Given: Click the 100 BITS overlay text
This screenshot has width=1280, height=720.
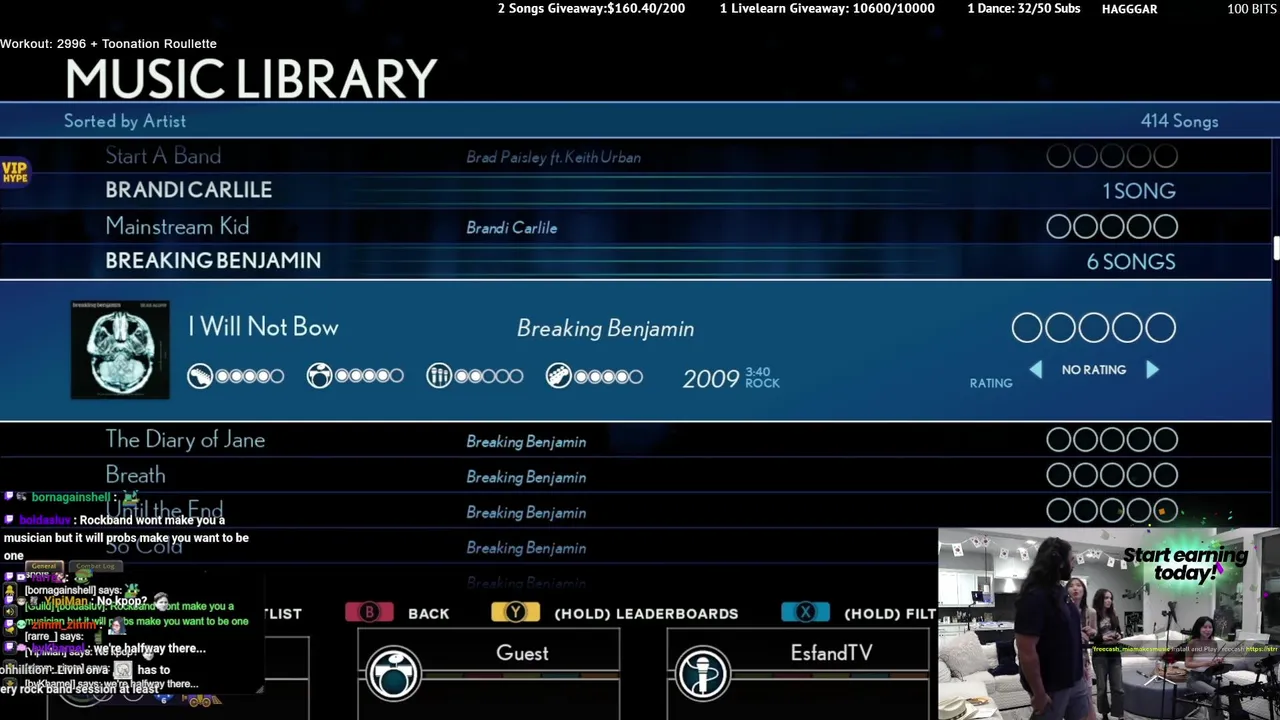Looking at the screenshot, I should point(1252,9).
